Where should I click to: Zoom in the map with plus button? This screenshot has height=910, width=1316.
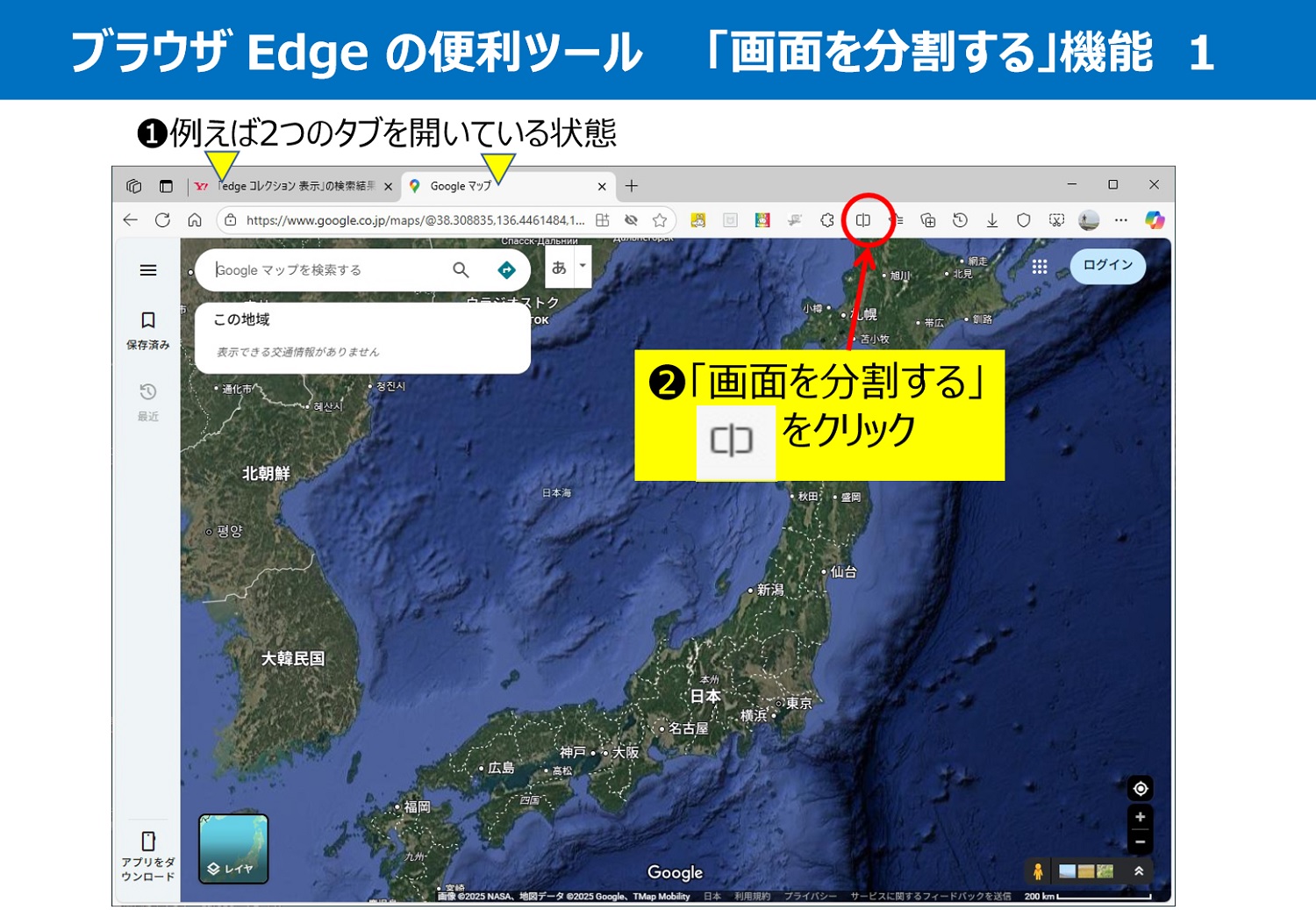[1140, 817]
